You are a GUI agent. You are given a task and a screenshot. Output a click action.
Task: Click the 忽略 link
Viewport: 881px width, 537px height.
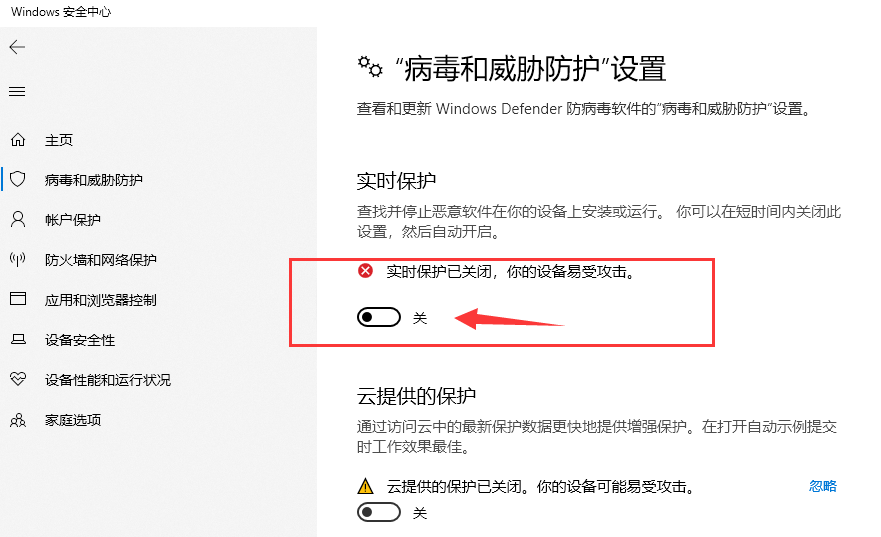(823, 486)
